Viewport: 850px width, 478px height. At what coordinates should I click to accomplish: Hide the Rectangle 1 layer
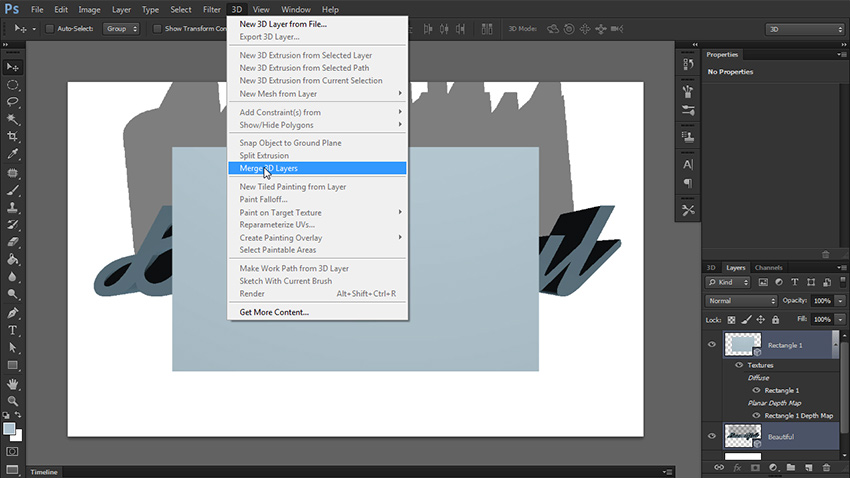point(712,345)
